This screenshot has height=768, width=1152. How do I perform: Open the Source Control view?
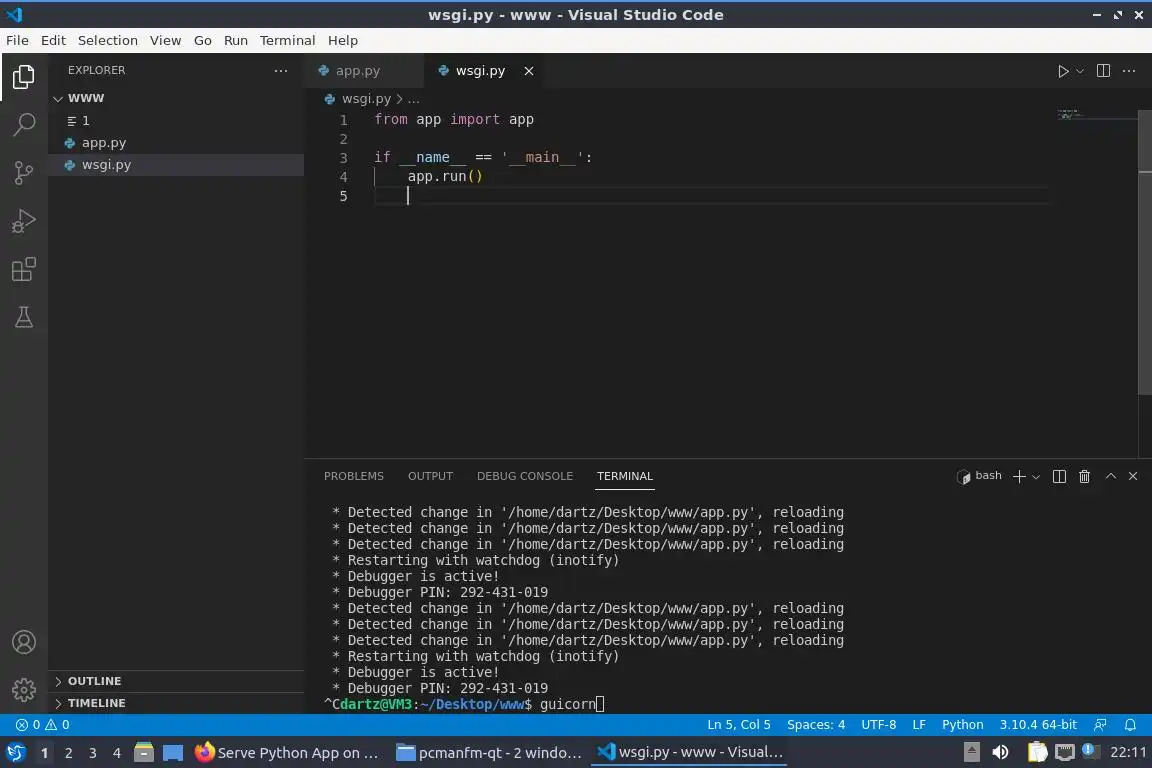click(x=24, y=173)
